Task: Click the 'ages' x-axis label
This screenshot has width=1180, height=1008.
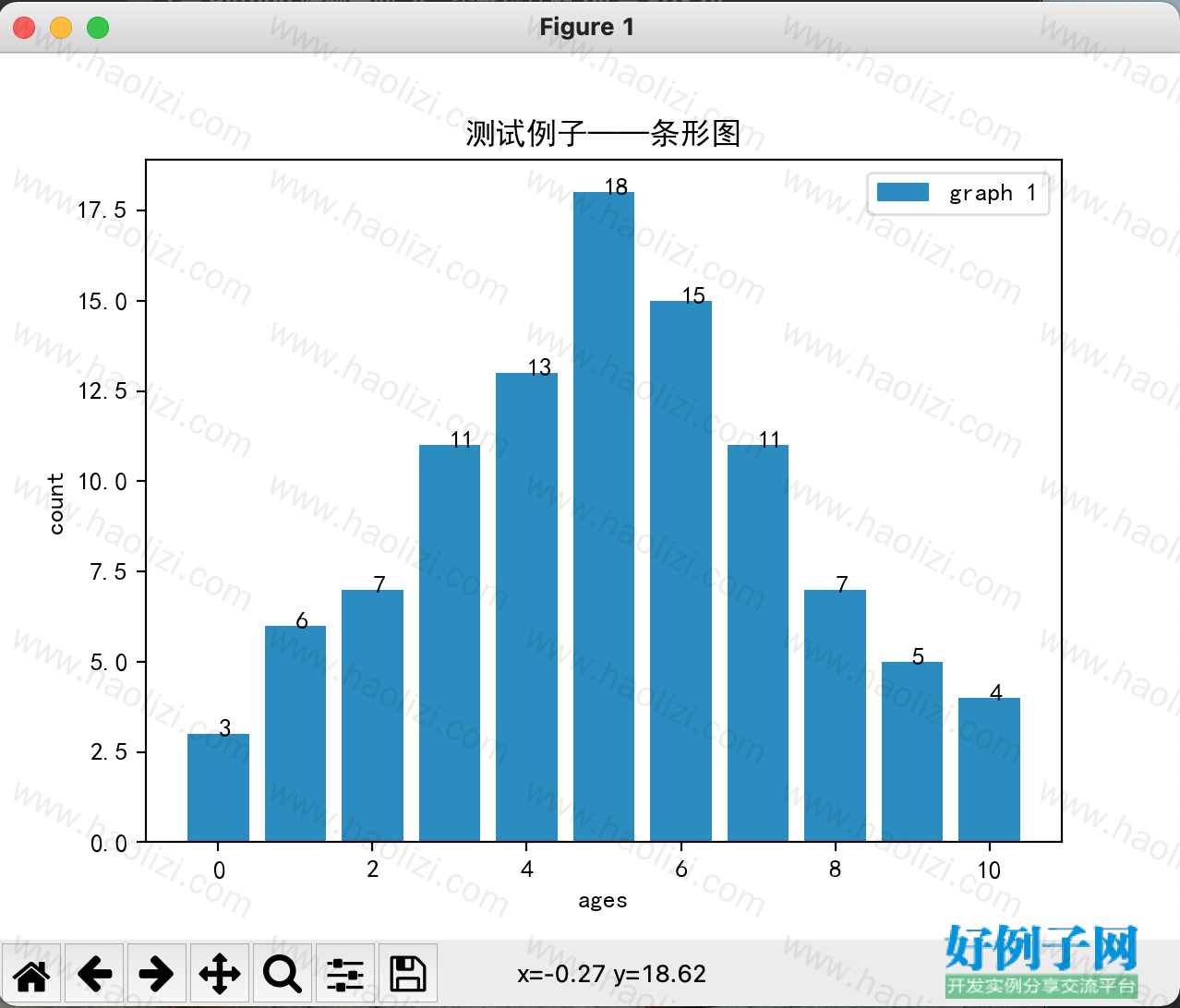Action: pos(603,900)
